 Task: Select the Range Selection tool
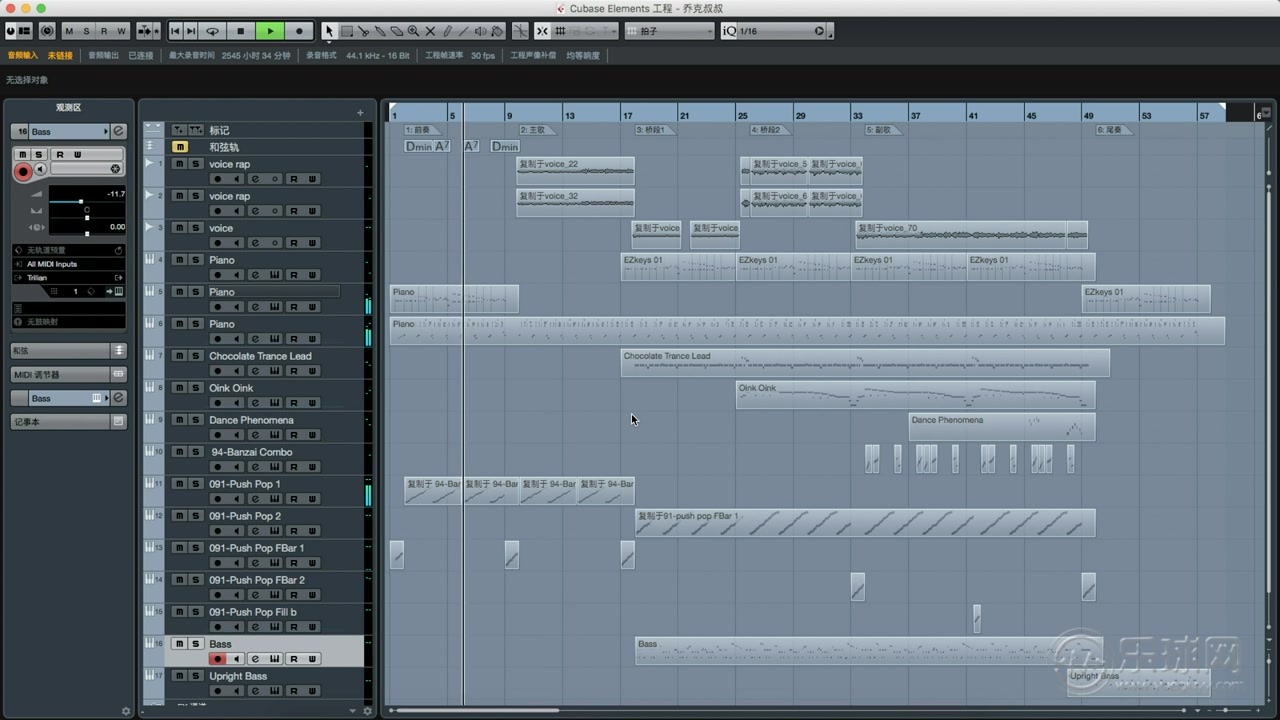[346, 31]
